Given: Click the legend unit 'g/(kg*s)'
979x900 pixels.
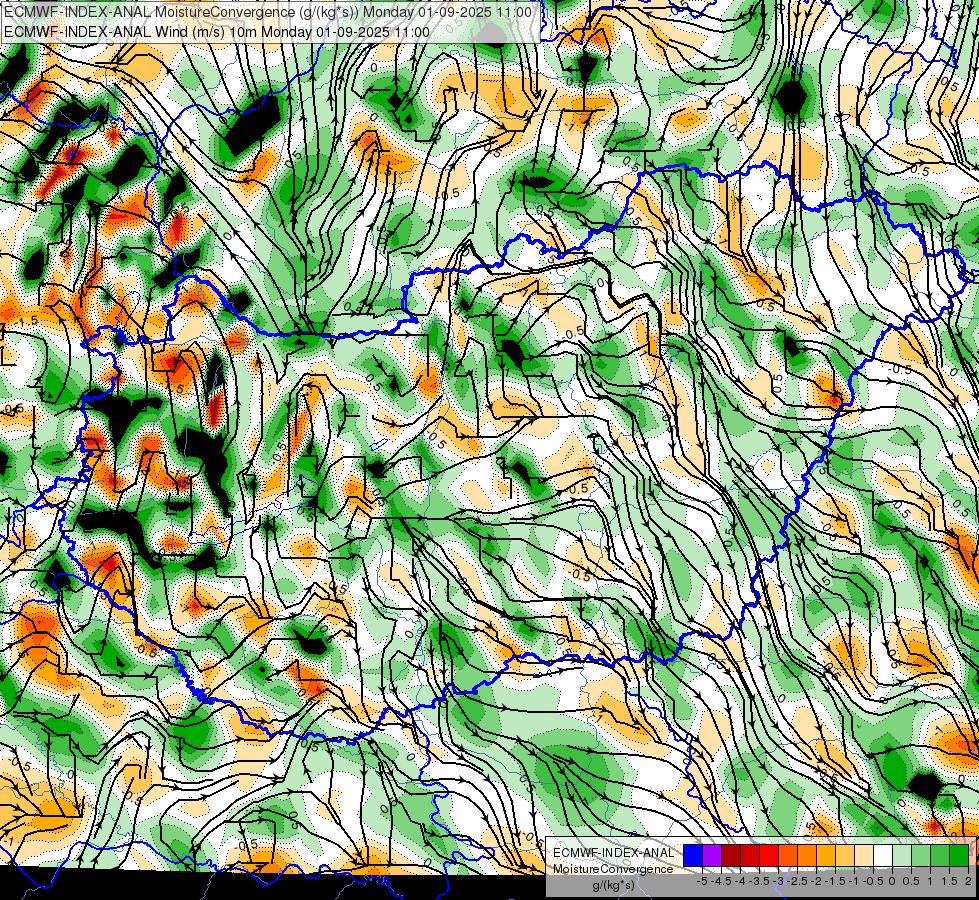Looking at the screenshot, I should (613, 885).
